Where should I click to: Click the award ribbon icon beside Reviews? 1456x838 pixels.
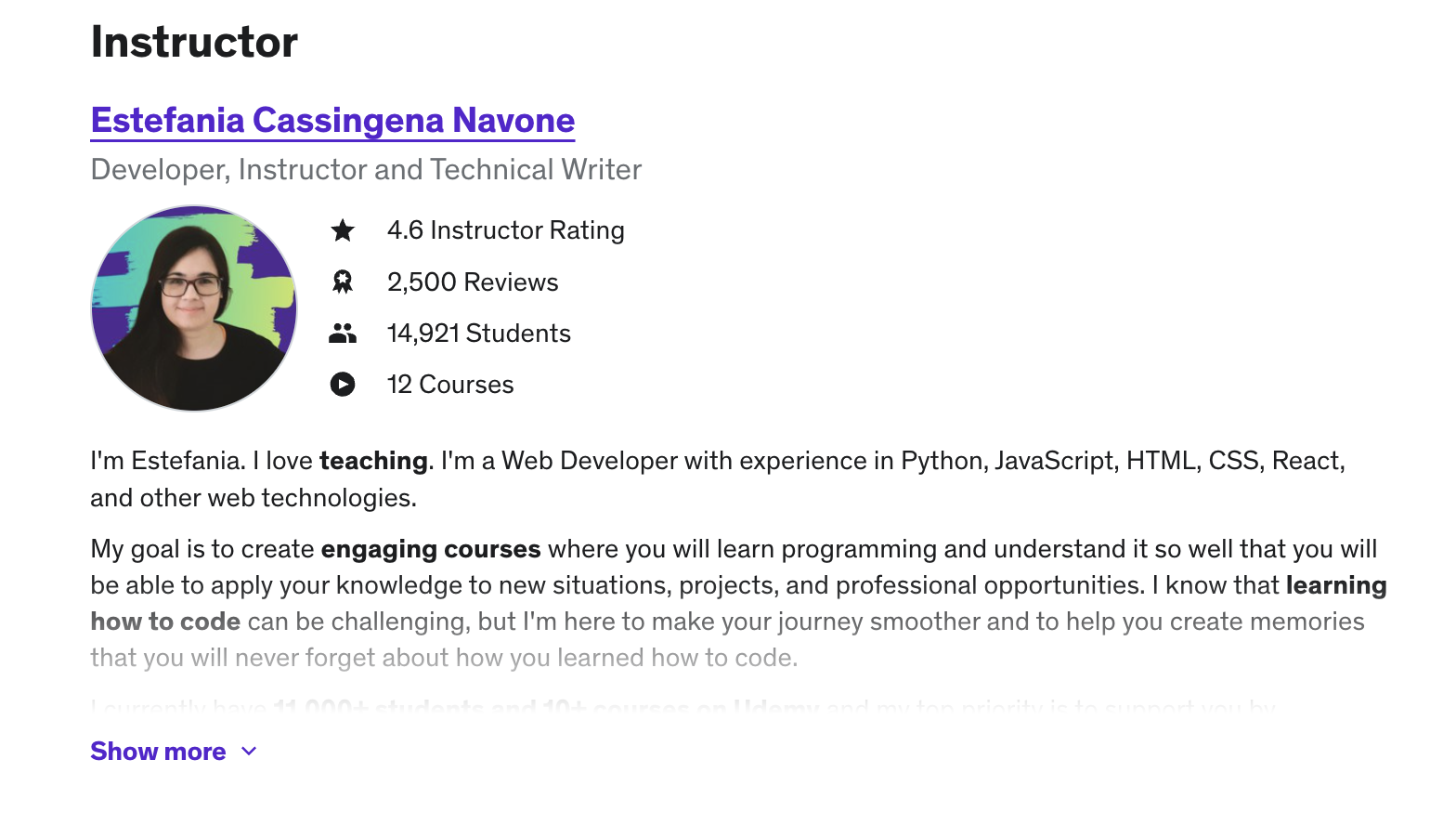point(343,282)
